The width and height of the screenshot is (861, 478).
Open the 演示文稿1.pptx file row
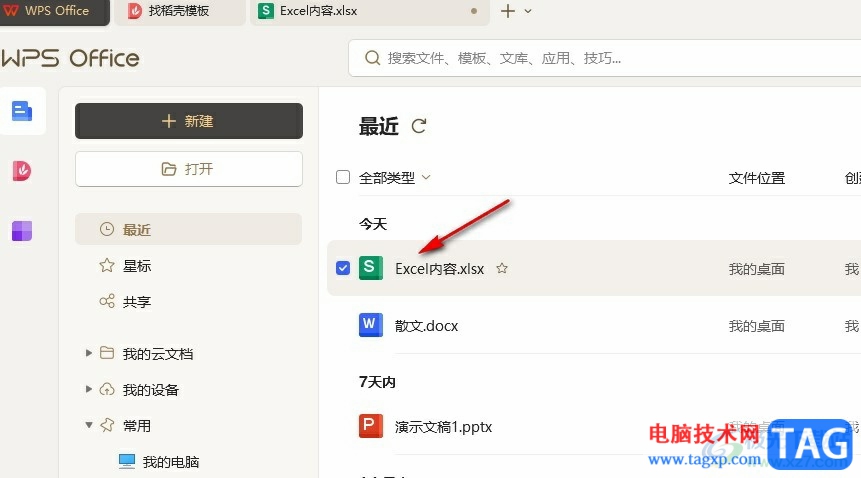[x=594, y=426]
